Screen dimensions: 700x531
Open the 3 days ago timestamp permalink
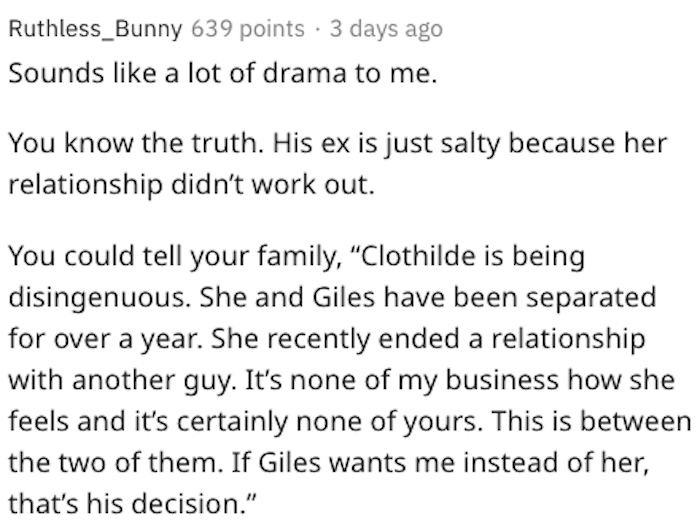point(386,29)
